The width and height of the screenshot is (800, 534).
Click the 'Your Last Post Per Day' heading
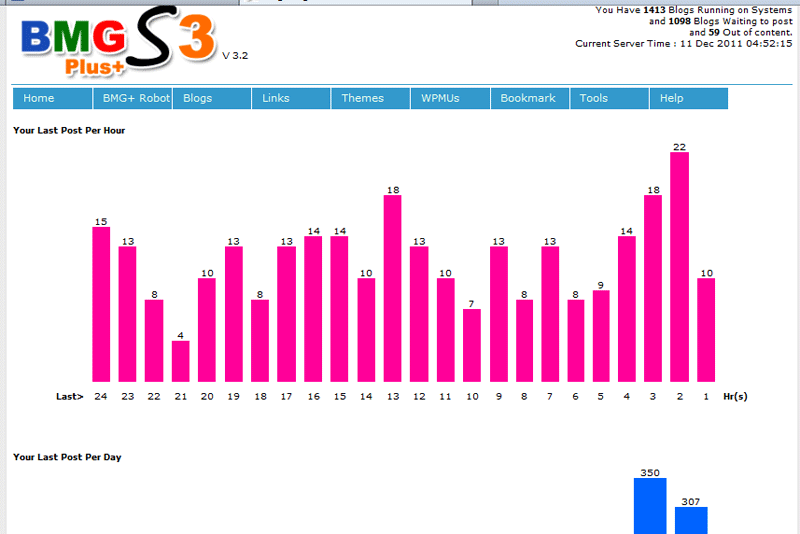67,457
